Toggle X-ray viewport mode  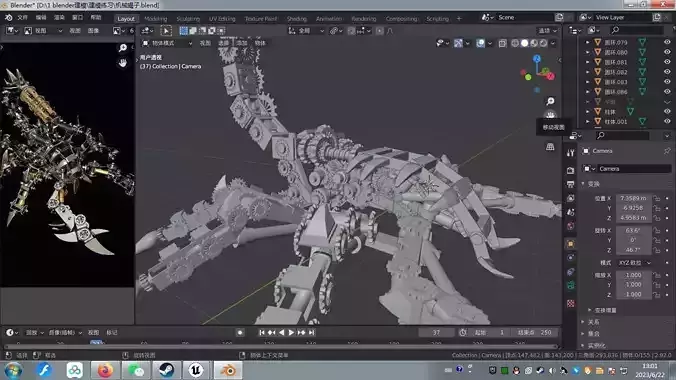tap(502, 43)
